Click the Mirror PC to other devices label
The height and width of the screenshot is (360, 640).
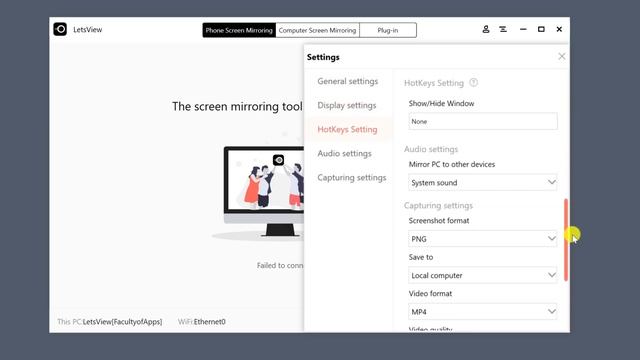pyautogui.click(x=452, y=164)
